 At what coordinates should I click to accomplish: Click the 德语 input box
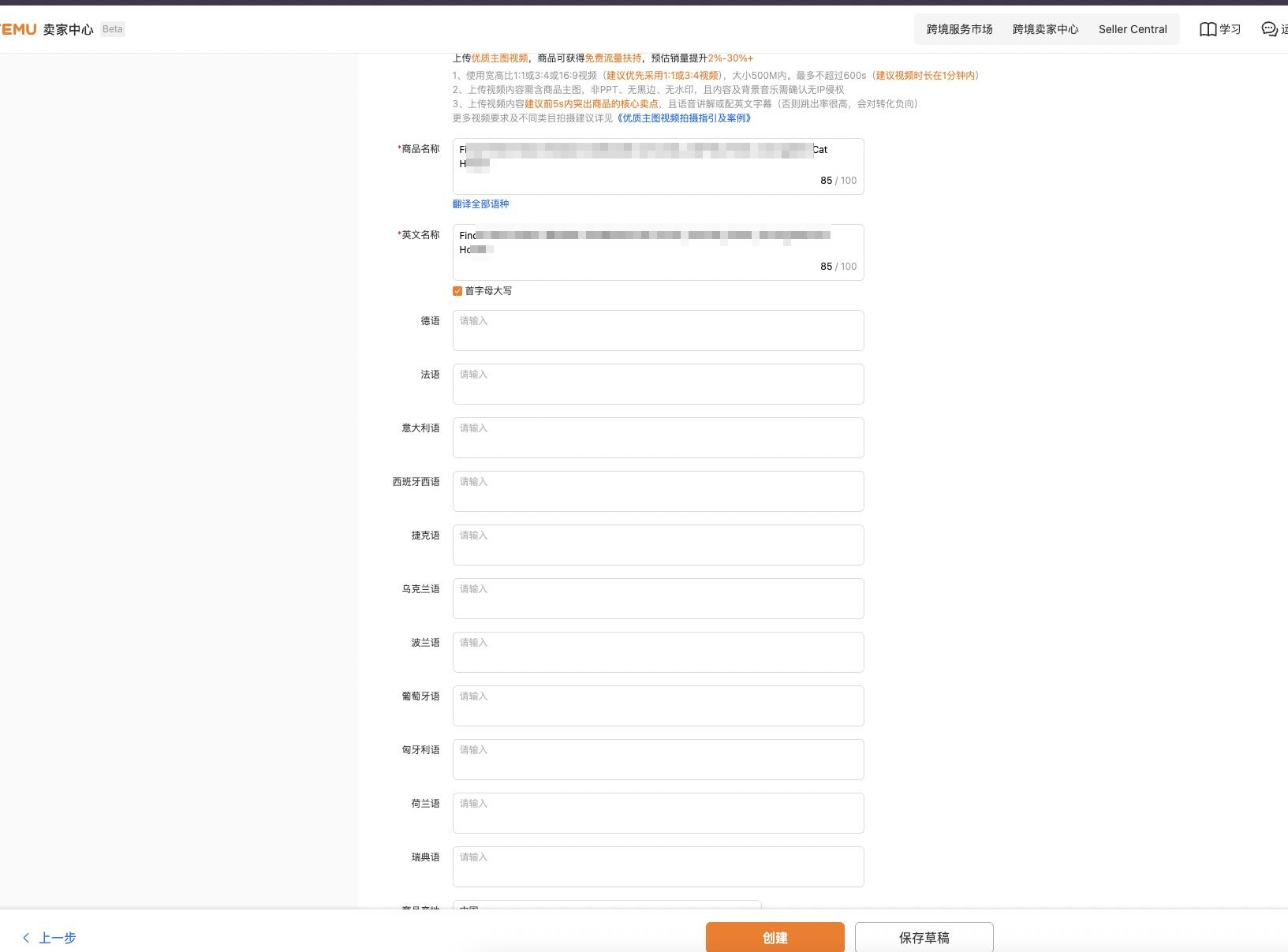coord(658,330)
